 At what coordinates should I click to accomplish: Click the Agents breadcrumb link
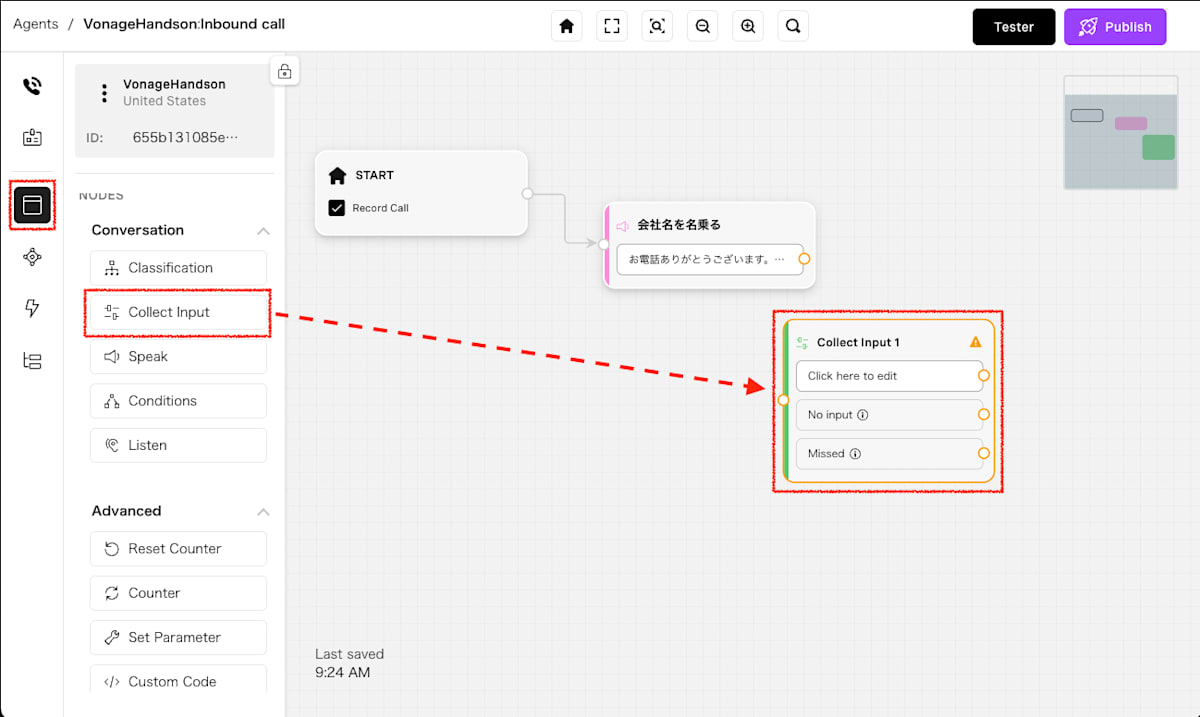(x=36, y=24)
